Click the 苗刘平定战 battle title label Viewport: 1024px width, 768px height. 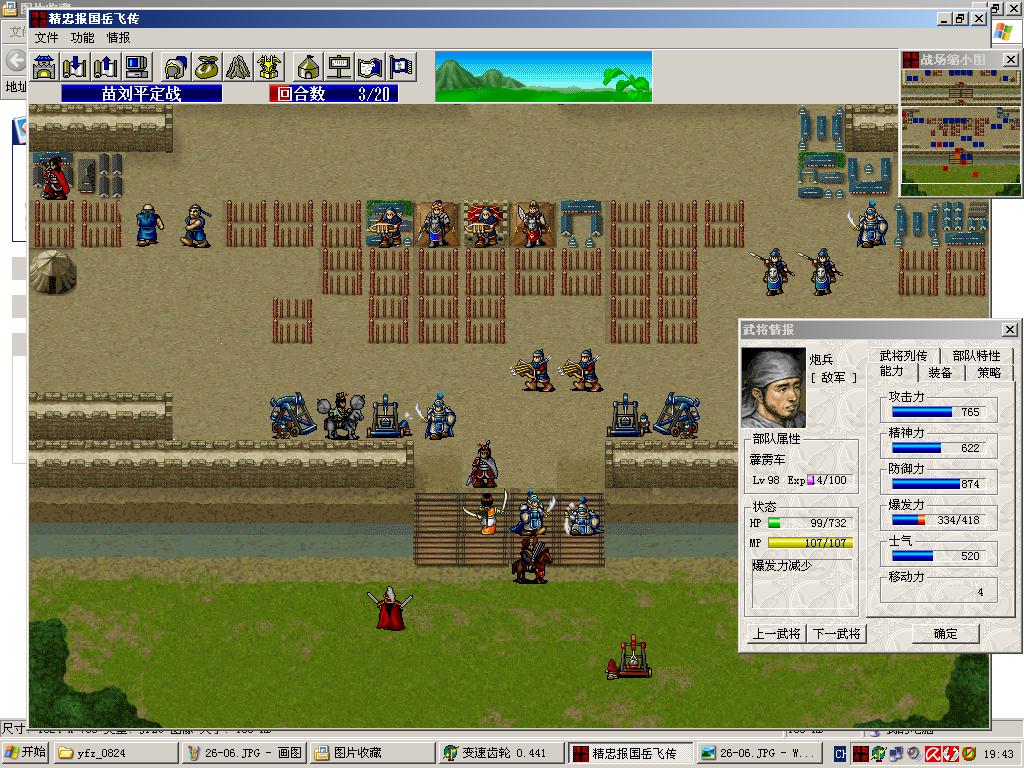click(142, 93)
